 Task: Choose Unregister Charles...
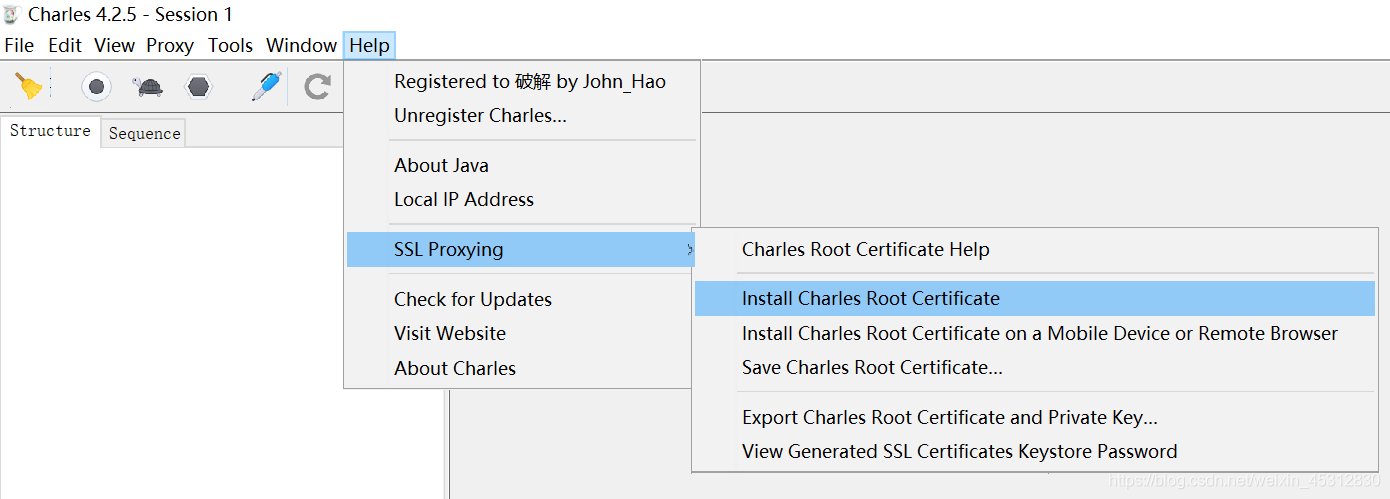tap(521, 116)
